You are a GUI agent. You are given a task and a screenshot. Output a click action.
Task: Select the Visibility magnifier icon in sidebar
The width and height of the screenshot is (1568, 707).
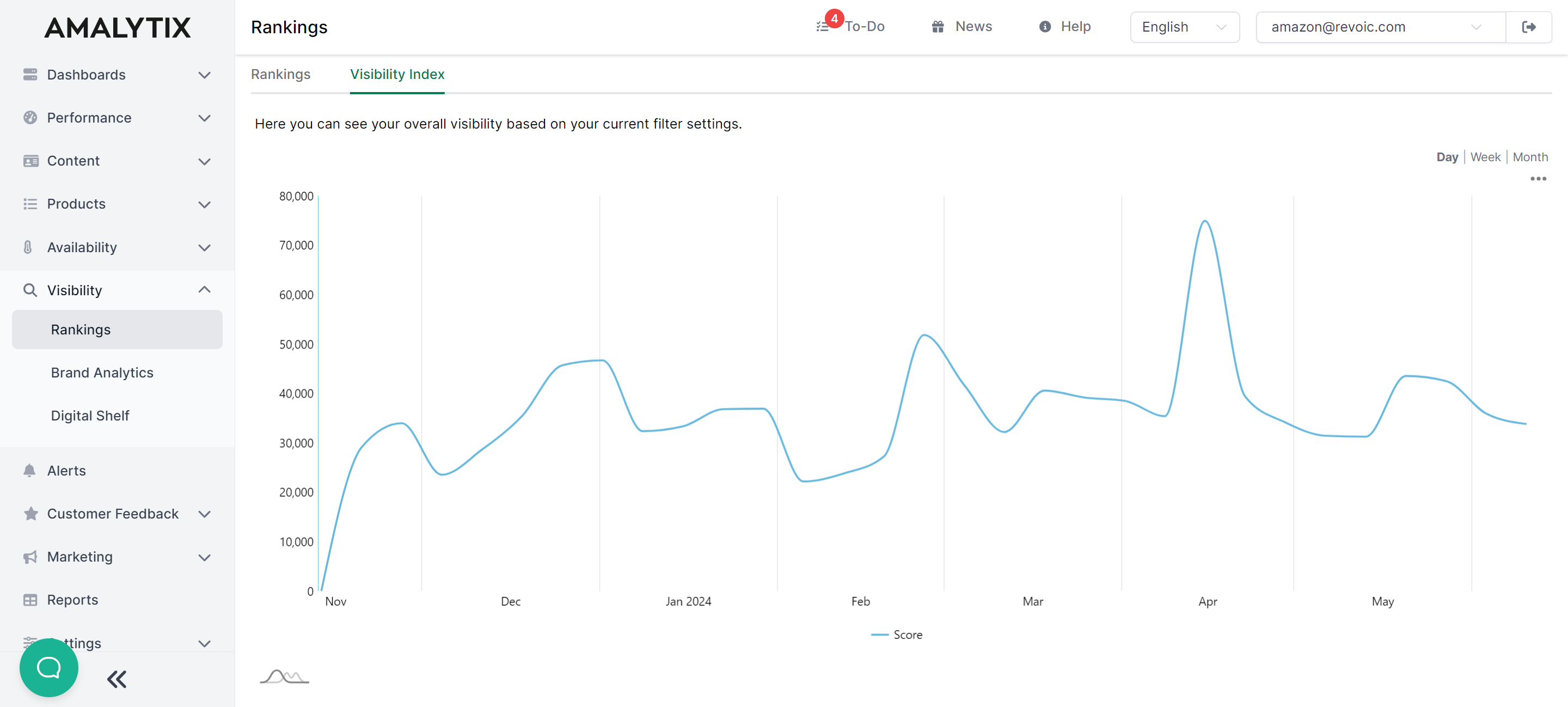point(30,290)
